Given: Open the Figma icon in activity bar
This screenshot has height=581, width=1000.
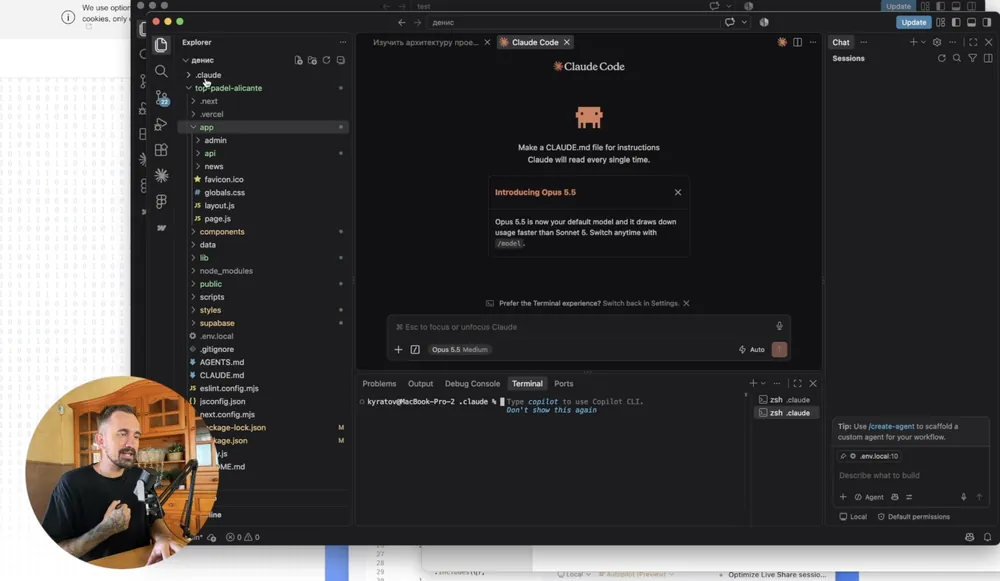Looking at the screenshot, I should pyautogui.click(x=161, y=202).
